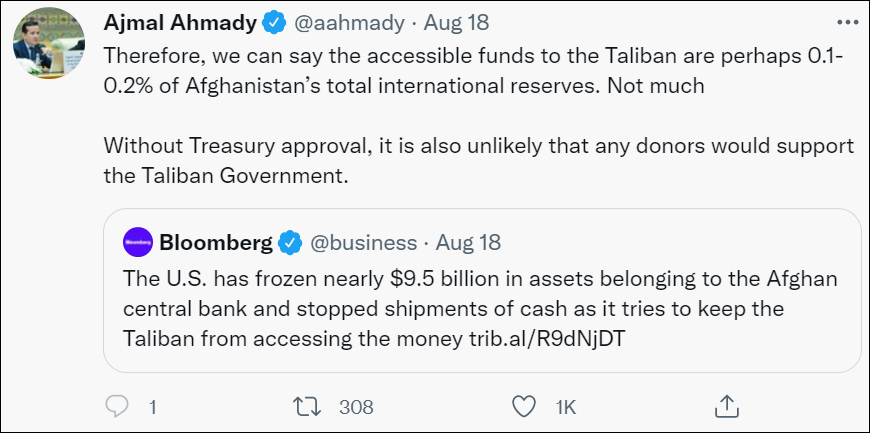Click Bloomberg's verified checkmark badge
This screenshot has width=870, height=433.
click(291, 242)
